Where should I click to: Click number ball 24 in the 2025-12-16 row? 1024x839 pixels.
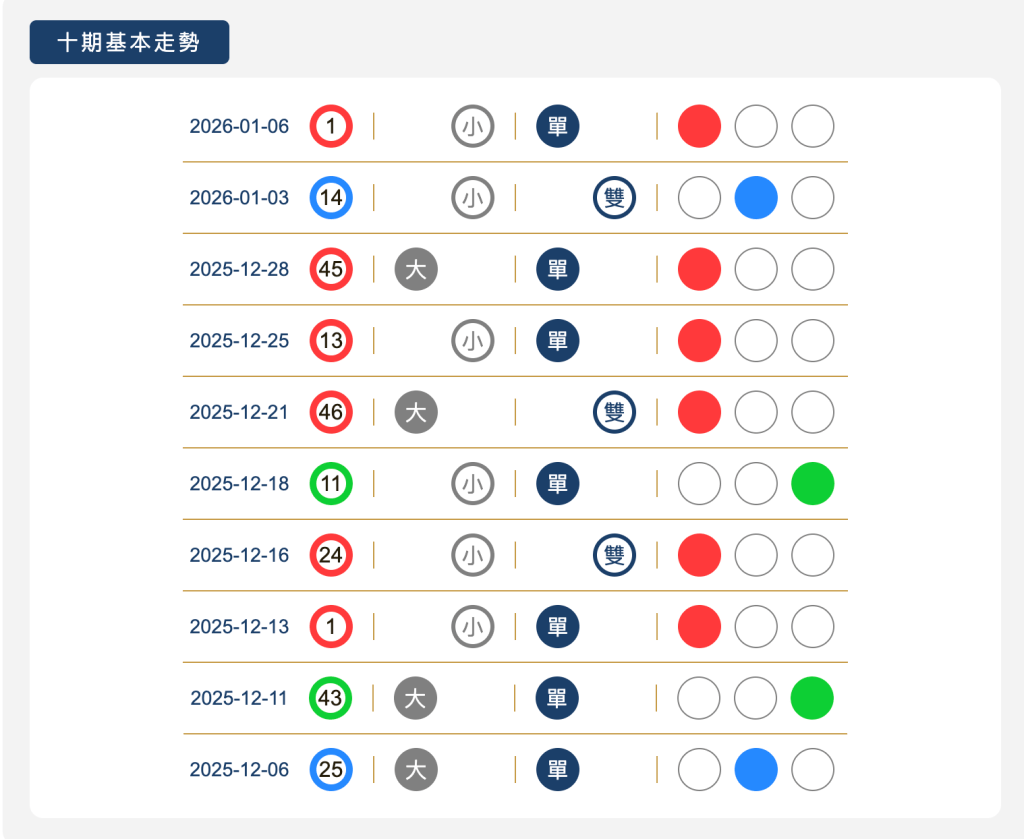coord(331,555)
